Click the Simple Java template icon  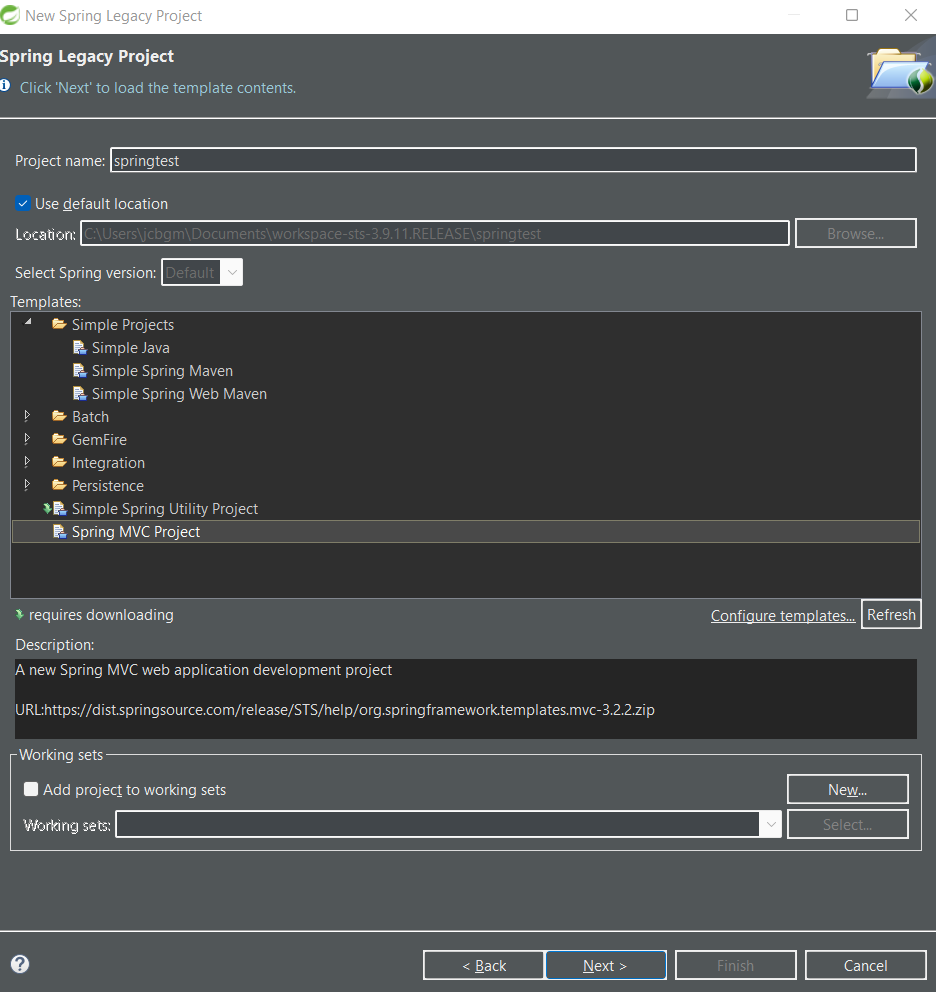(x=80, y=347)
